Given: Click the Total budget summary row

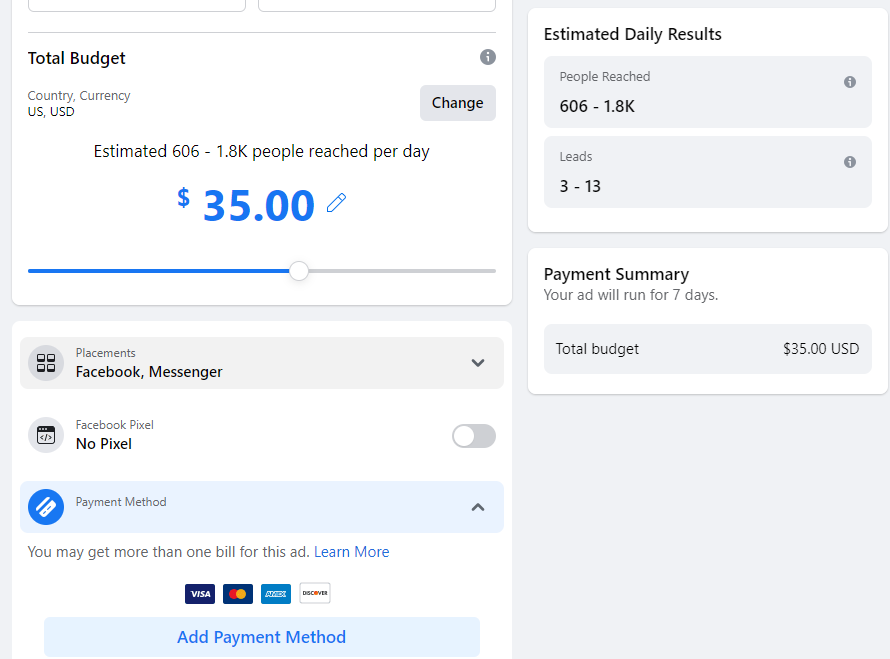Looking at the screenshot, I should pyautogui.click(x=707, y=349).
